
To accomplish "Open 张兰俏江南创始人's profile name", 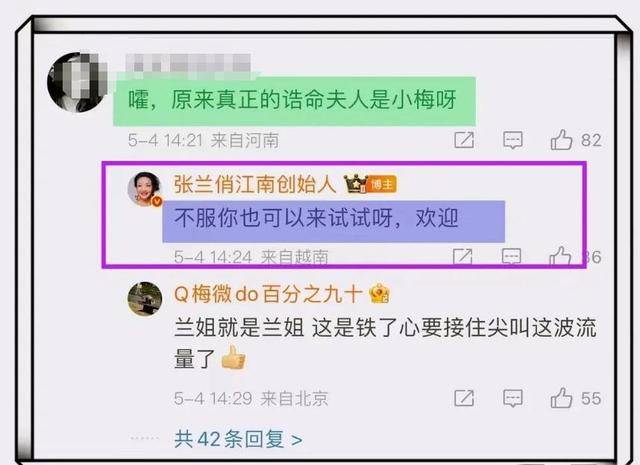I will (x=255, y=184).
